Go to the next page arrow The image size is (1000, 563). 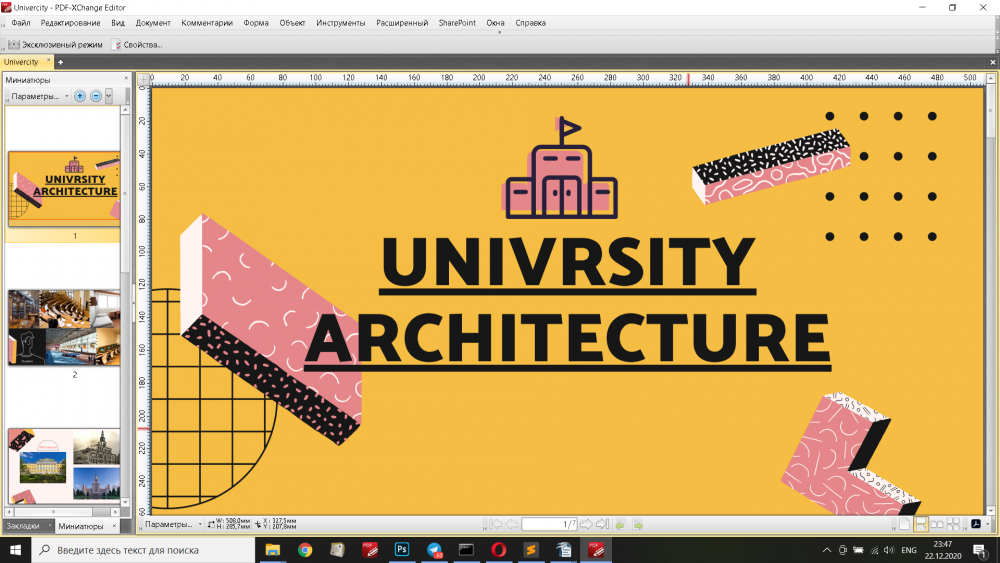587,524
